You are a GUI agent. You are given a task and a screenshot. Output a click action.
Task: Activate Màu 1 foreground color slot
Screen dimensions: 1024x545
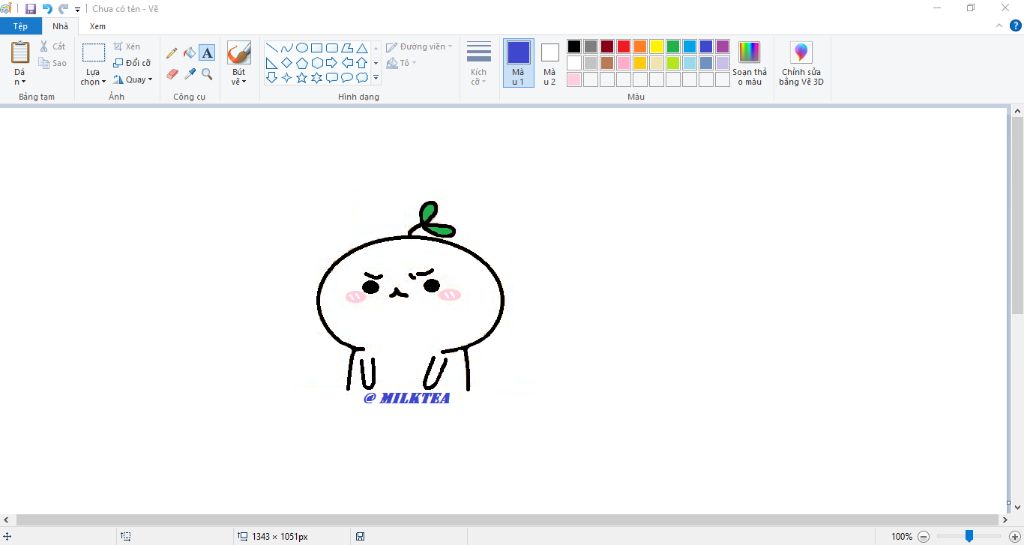coord(519,63)
